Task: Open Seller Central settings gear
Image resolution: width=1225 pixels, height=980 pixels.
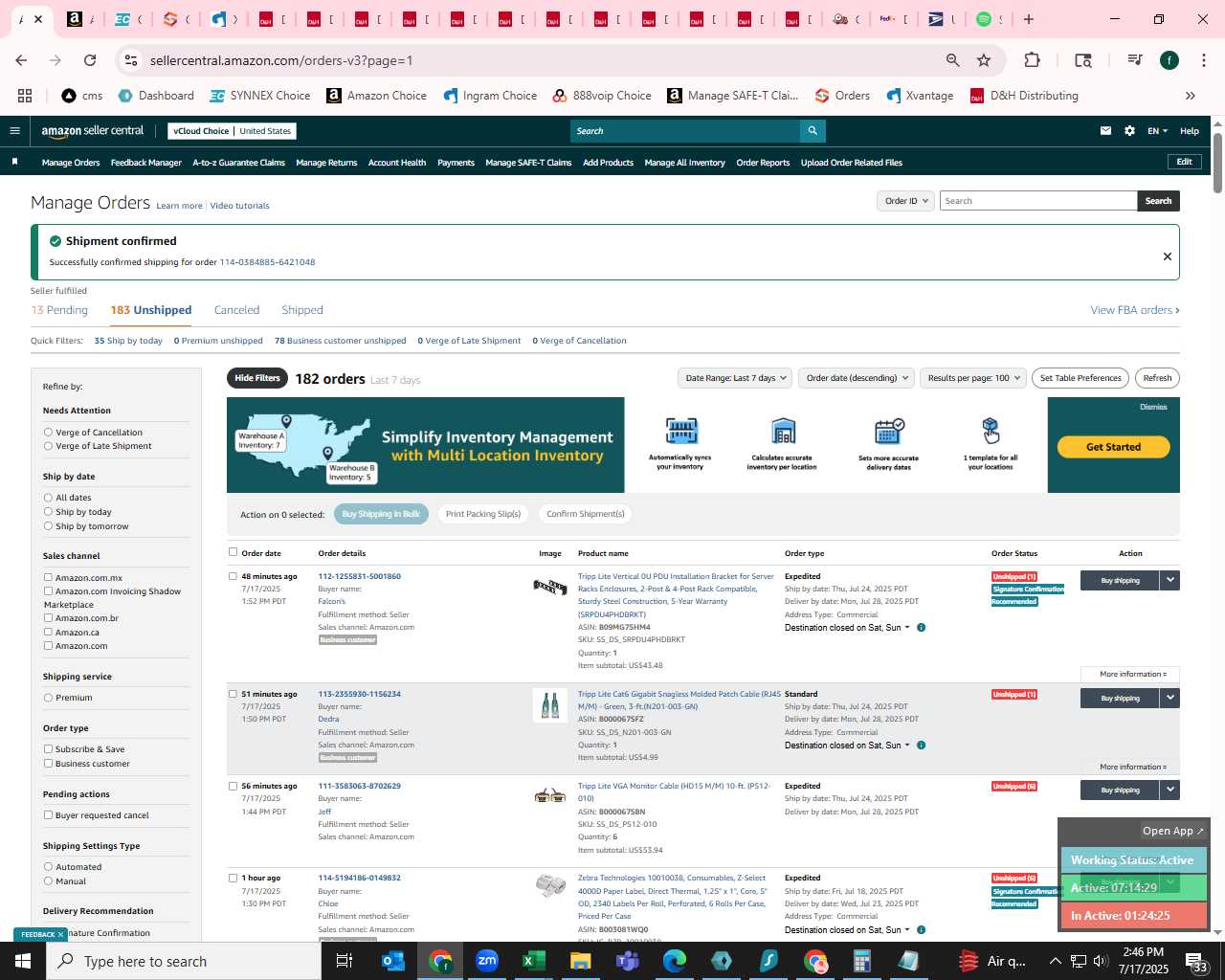Action: (x=1129, y=131)
